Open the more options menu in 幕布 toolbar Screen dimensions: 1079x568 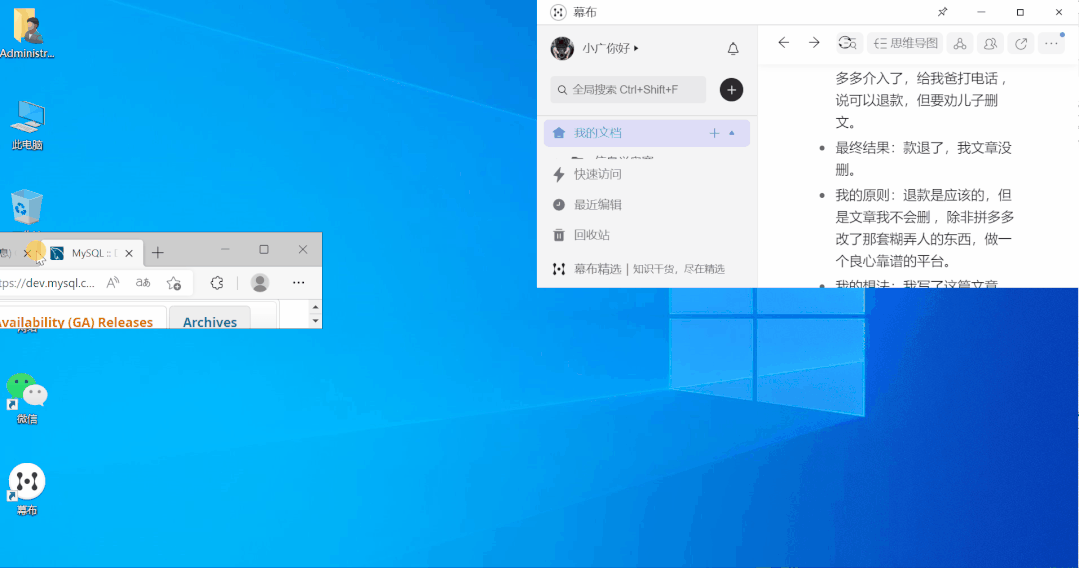coord(1051,43)
